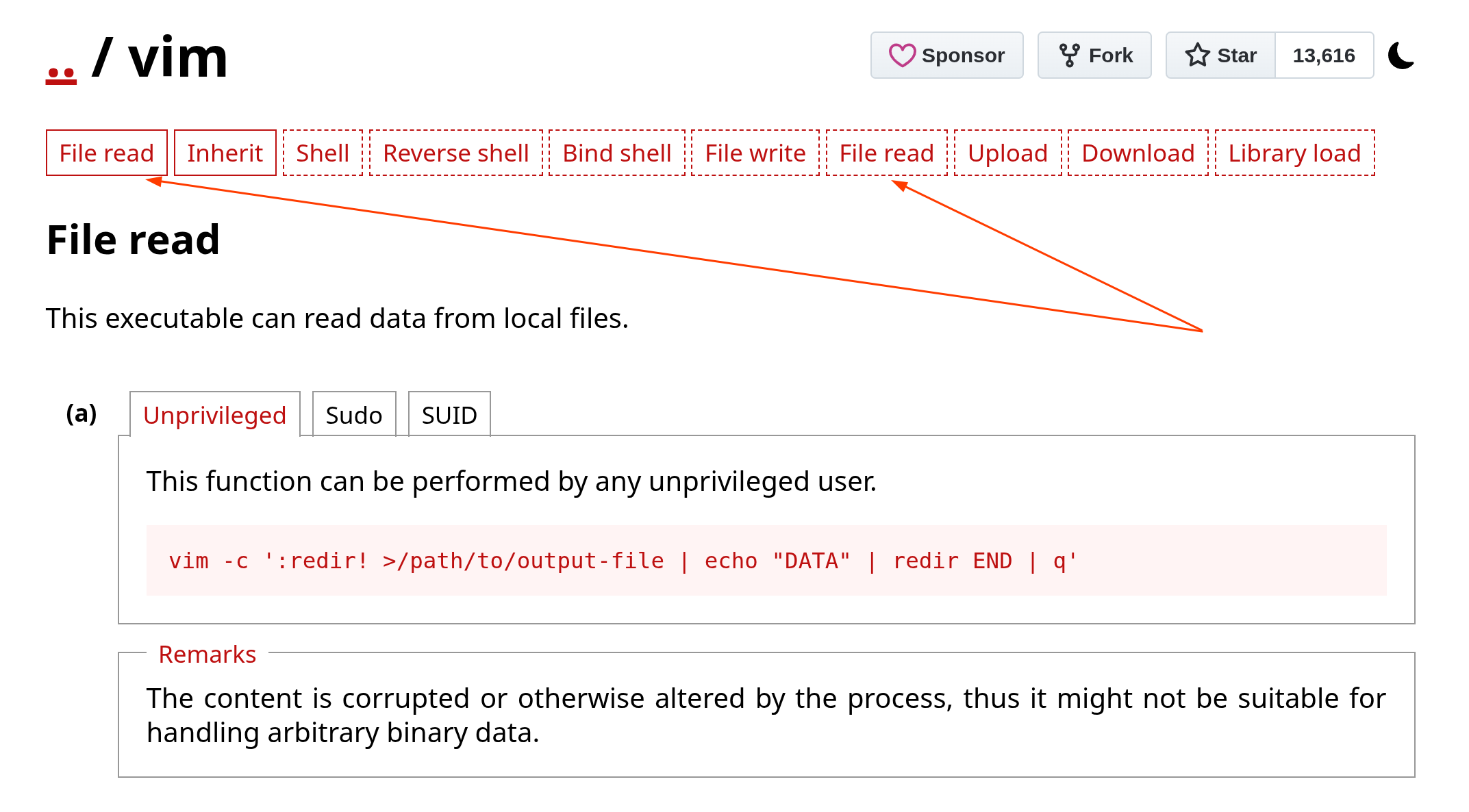The image size is (1469, 812).
Task: Jump to the Library load tag
Action: 1295,153
